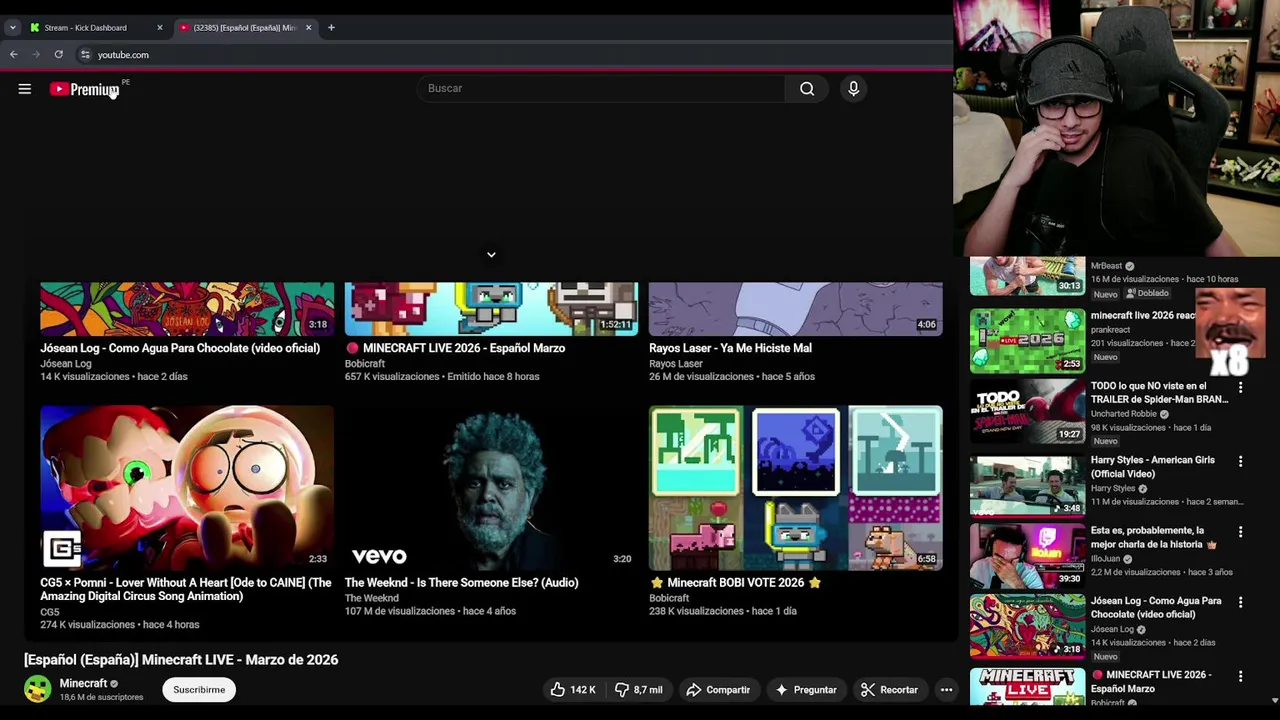Open sidebar IlloJuan charla video thumbnail
The image size is (1280, 720).
1027,557
